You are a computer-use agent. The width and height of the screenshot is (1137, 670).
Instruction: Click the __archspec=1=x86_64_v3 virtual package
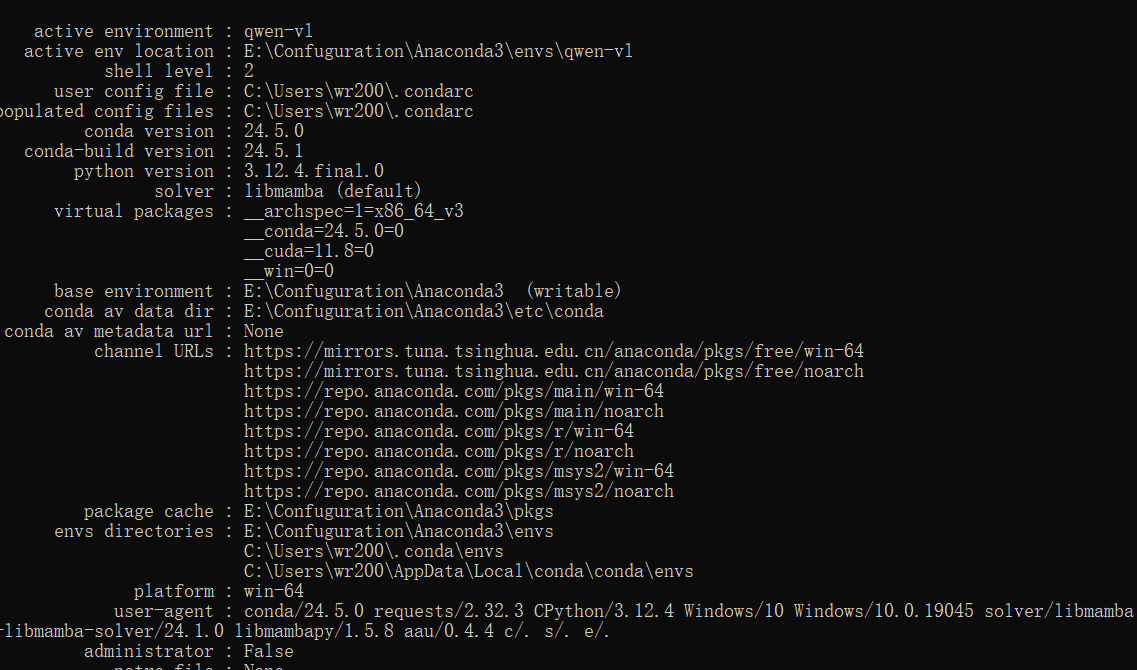click(x=353, y=211)
